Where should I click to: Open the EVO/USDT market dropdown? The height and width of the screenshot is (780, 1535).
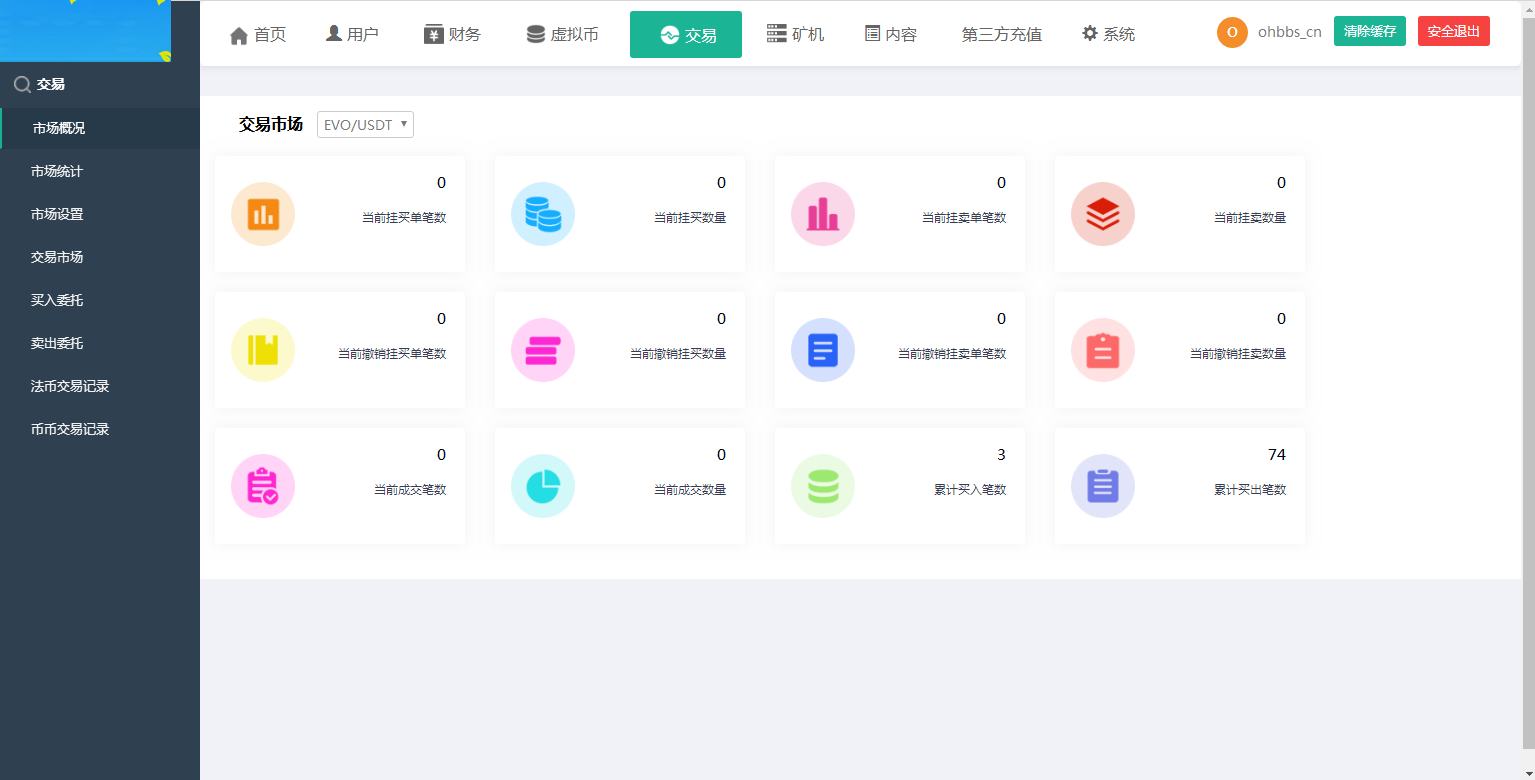coord(364,124)
